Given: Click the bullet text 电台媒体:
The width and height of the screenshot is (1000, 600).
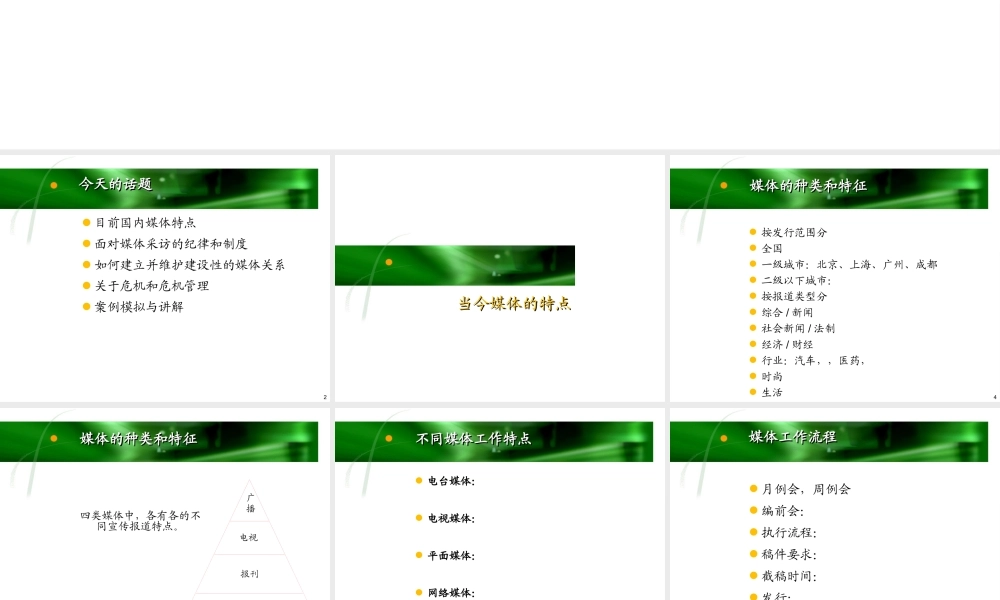Looking at the screenshot, I should pos(452,481).
